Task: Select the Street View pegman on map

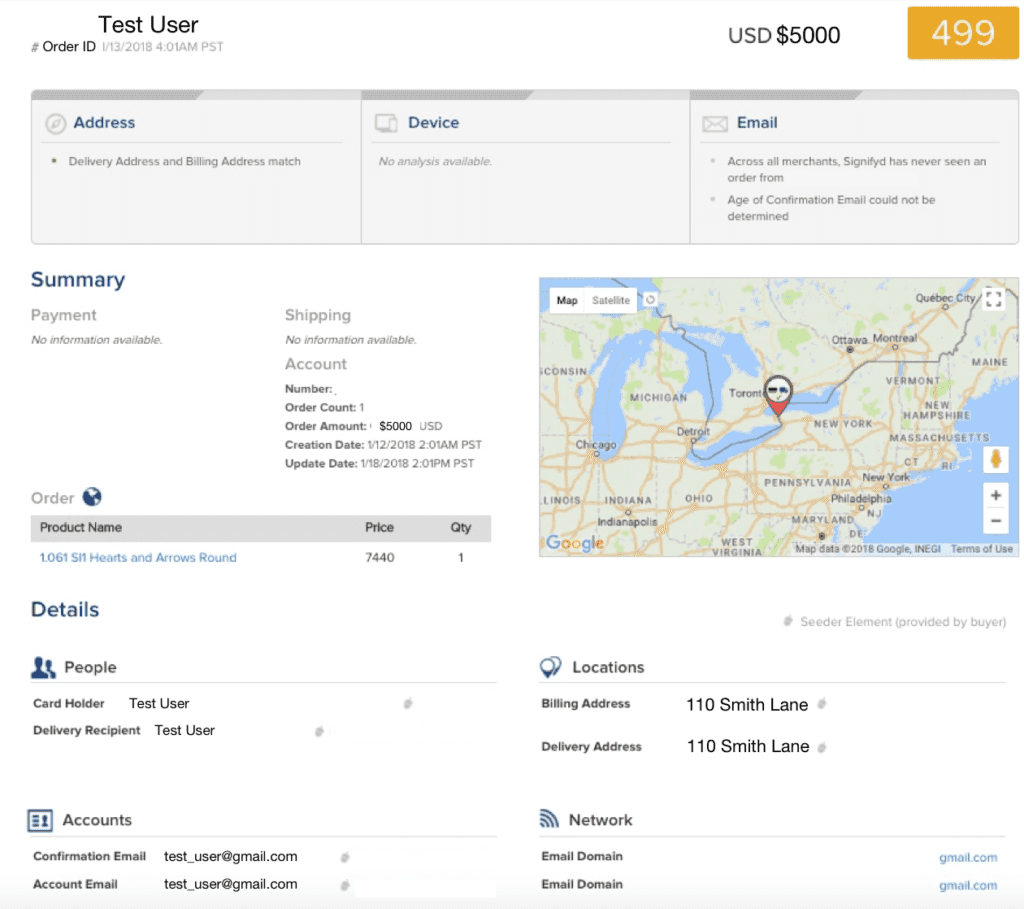Action: click(x=996, y=459)
